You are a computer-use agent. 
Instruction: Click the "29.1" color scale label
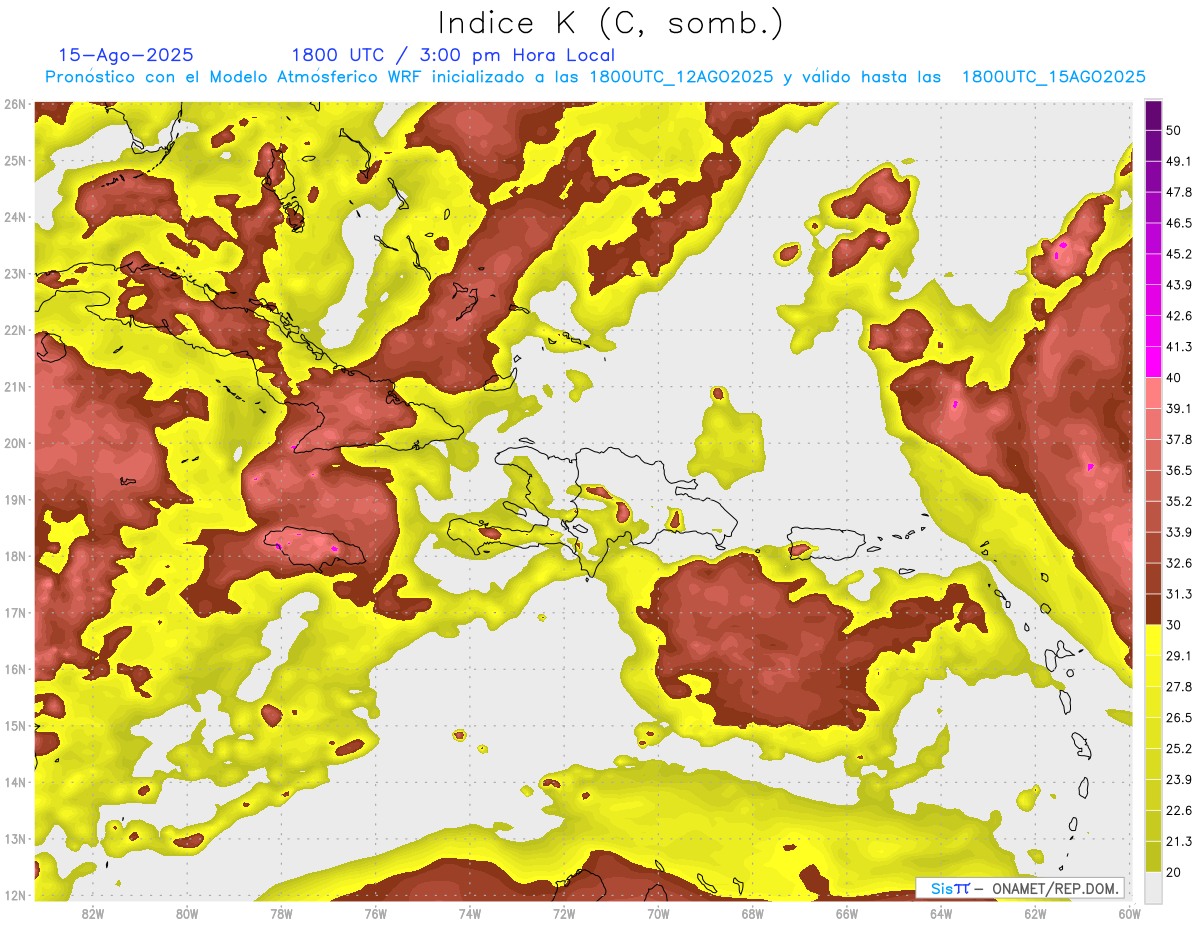(1179, 655)
